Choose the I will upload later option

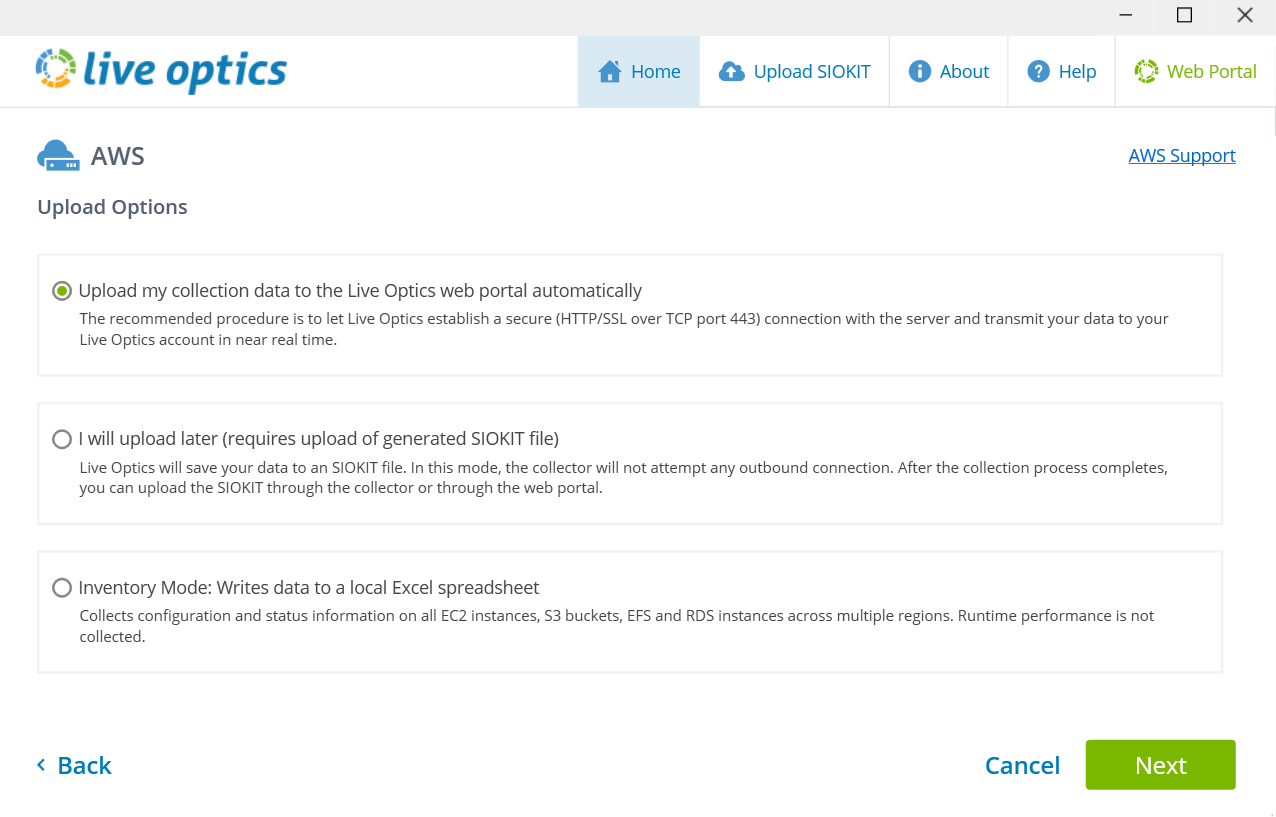point(61,439)
